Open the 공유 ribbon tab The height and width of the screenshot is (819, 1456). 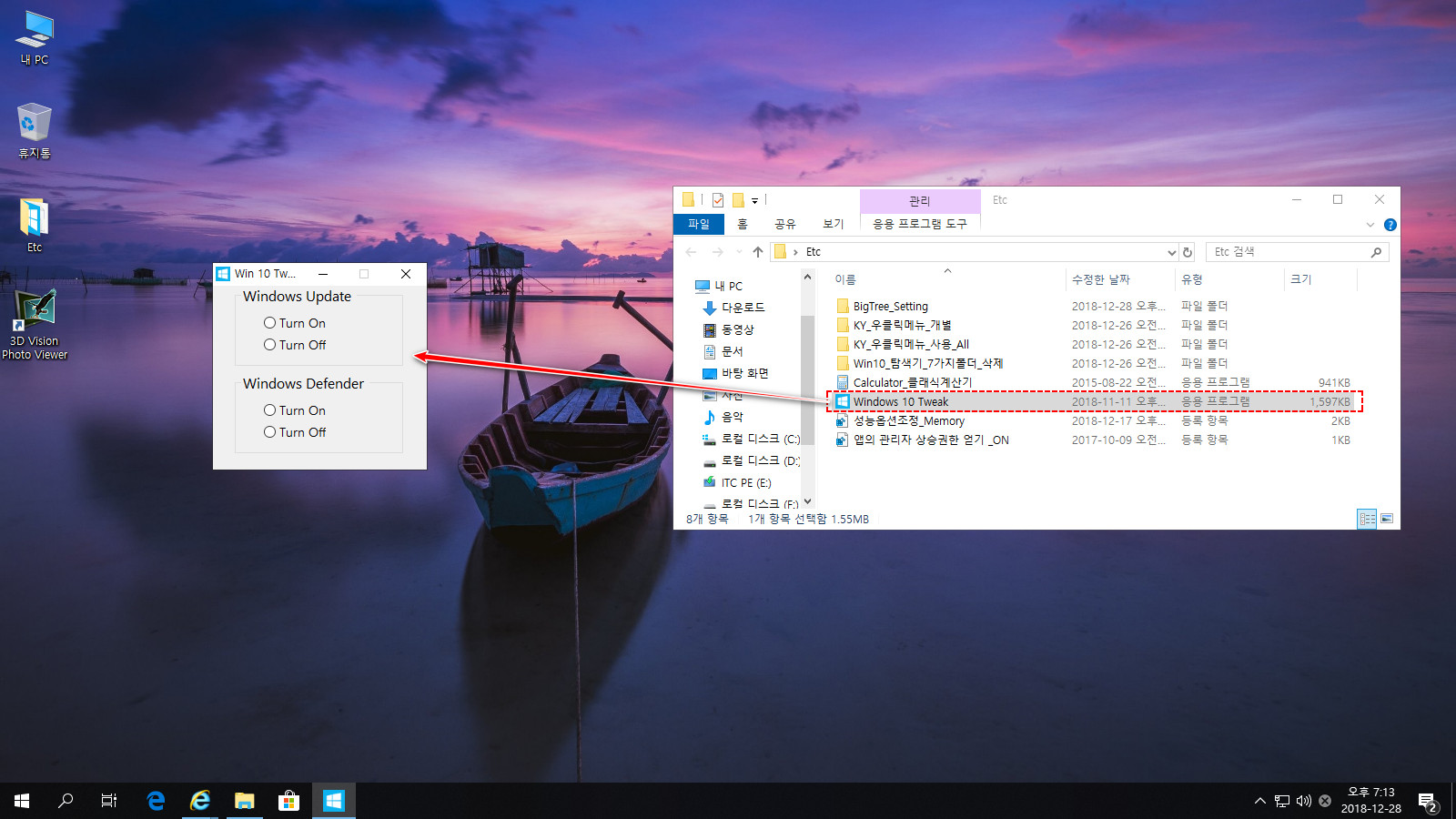pos(785,224)
